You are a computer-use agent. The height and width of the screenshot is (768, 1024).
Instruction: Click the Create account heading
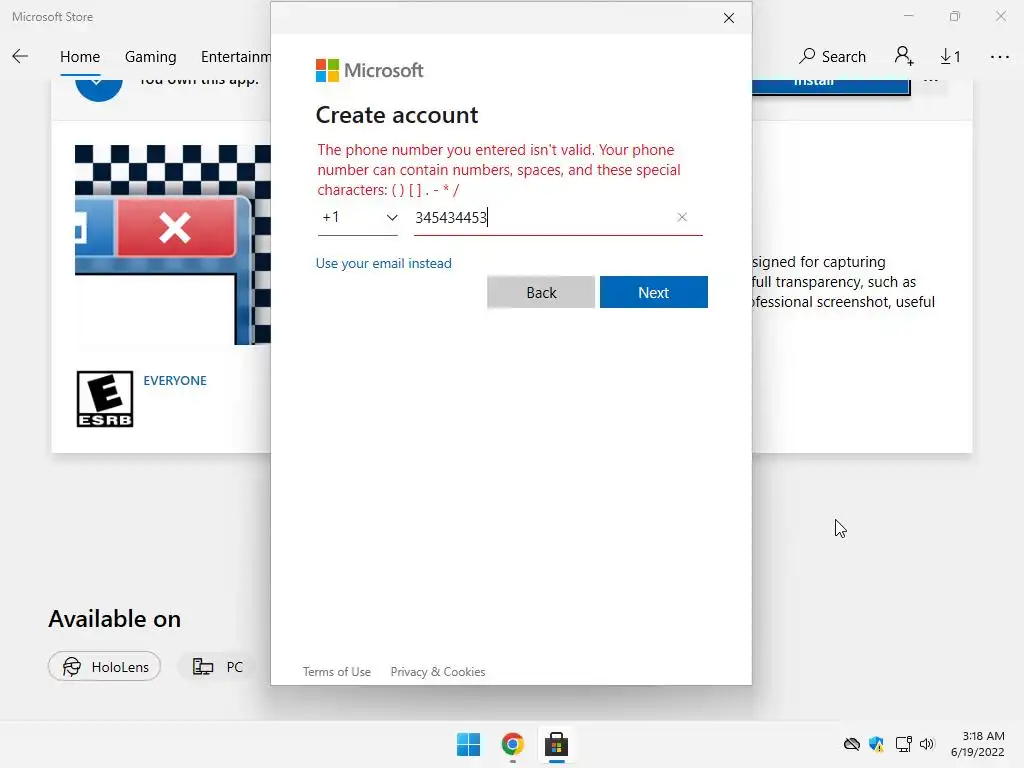(x=397, y=115)
